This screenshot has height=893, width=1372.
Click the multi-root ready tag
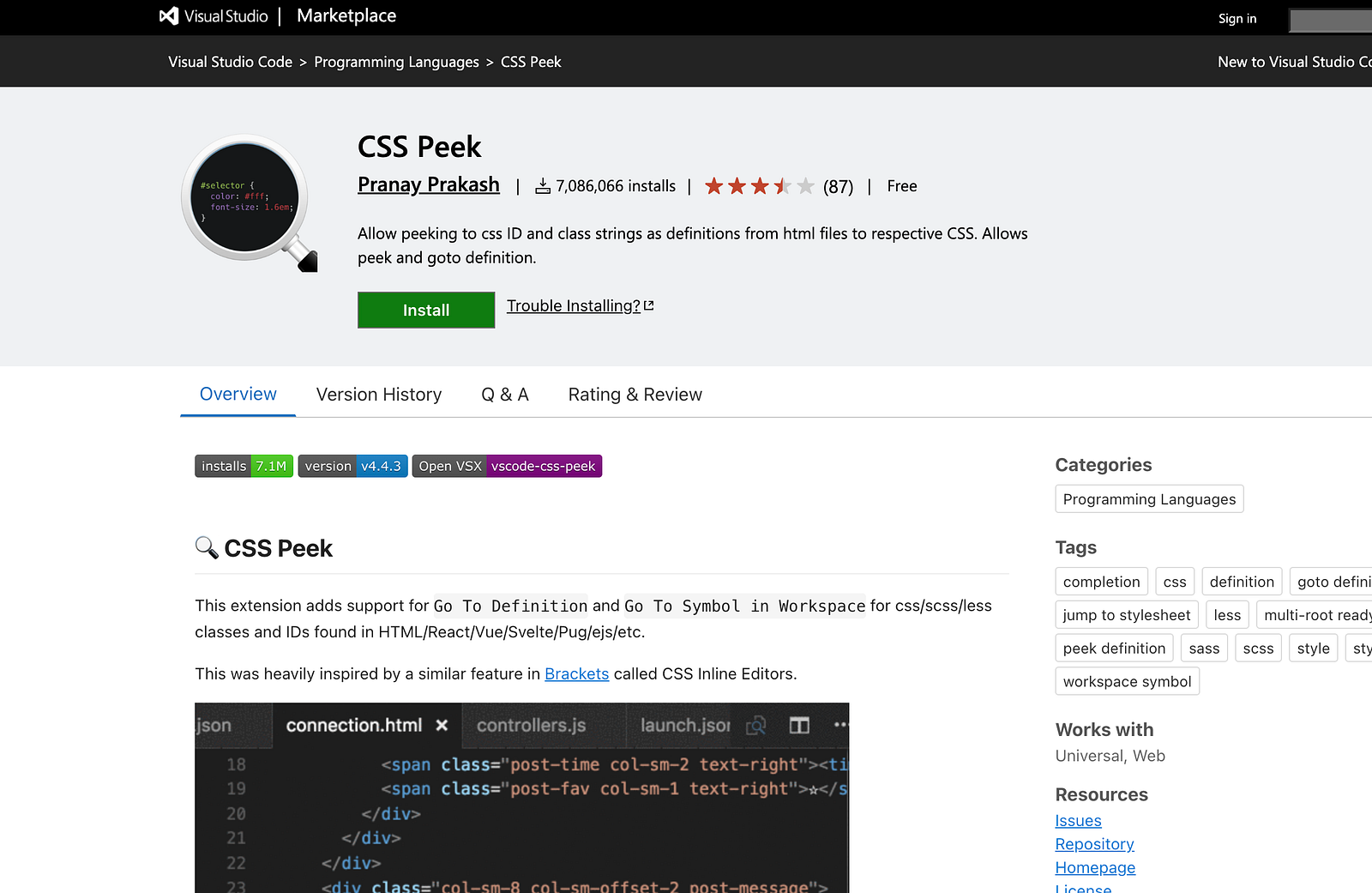1315,615
